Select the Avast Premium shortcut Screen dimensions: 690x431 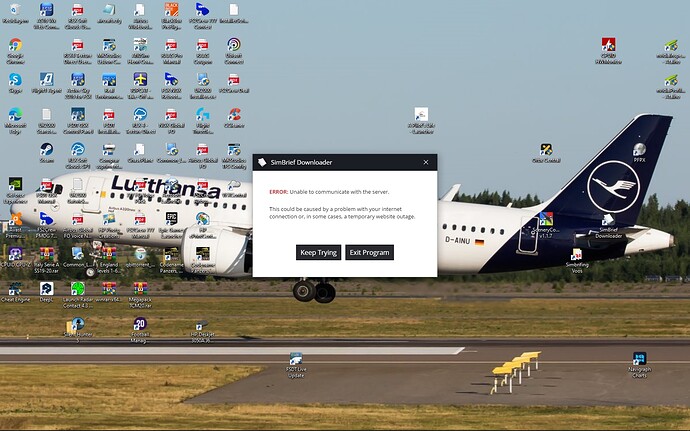[x=15, y=225]
